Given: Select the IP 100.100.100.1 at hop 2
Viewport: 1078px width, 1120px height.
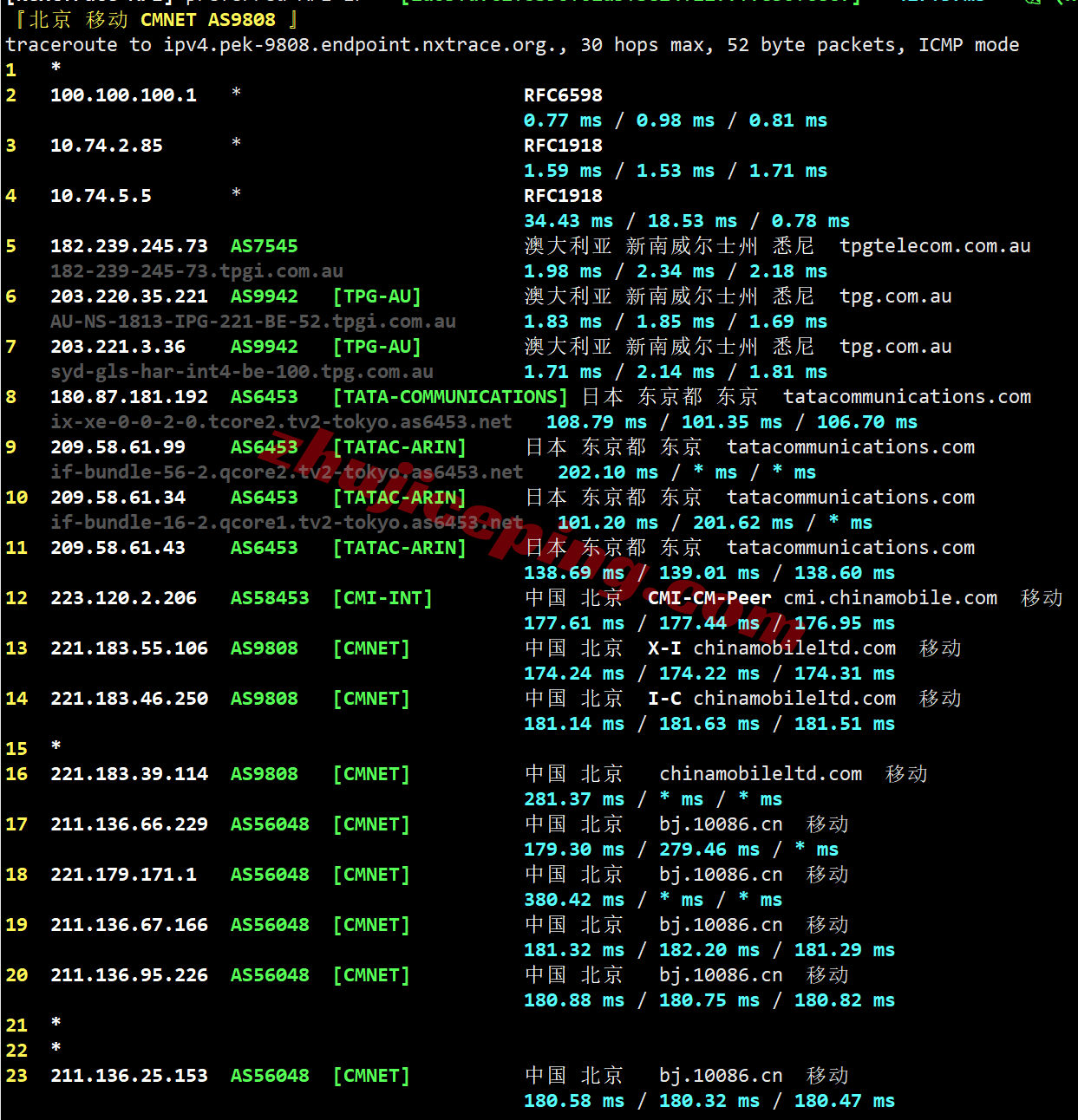Looking at the screenshot, I should click(x=123, y=95).
